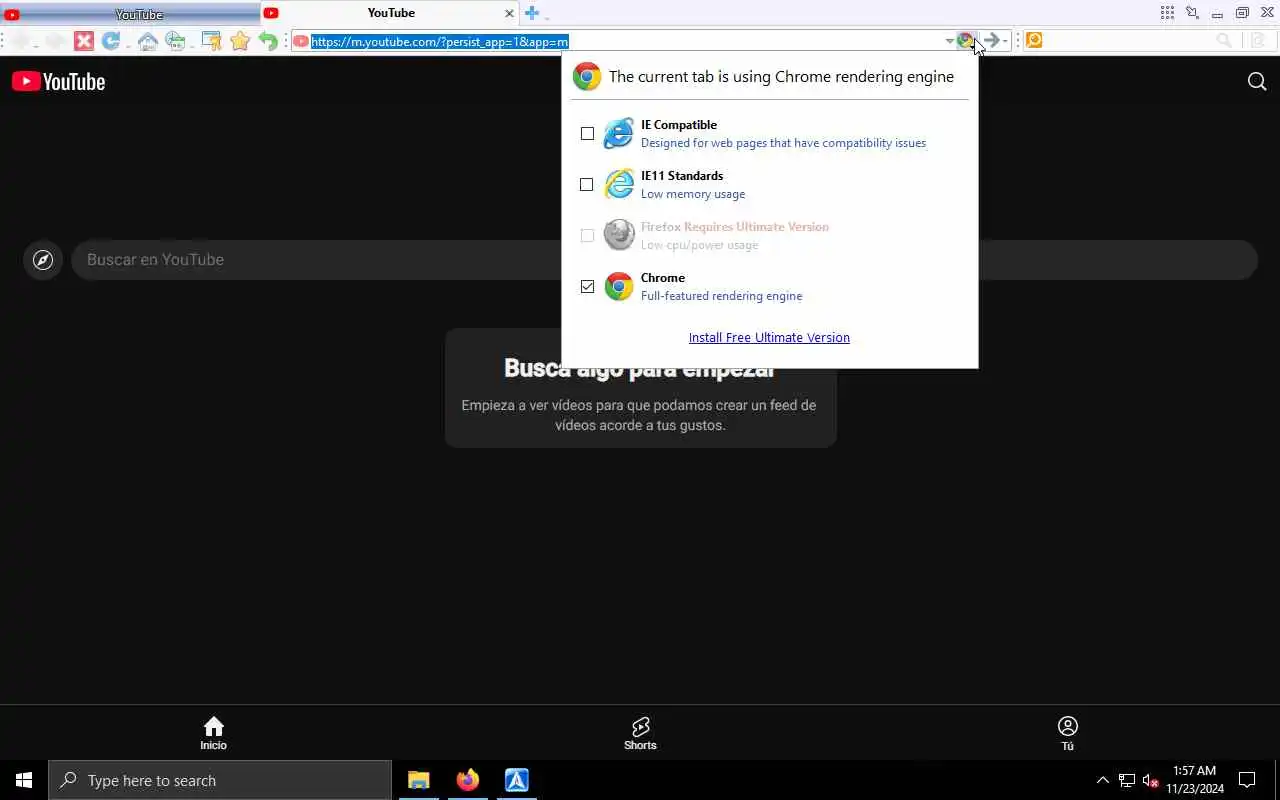Open YouTube search magnifier icon
Viewport: 1280px width, 800px height.
pos(1257,82)
